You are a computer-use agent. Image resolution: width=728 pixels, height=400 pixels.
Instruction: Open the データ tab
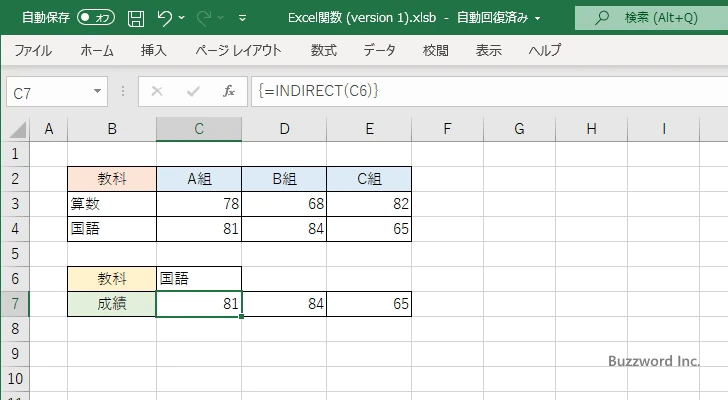[x=379, y=50]
